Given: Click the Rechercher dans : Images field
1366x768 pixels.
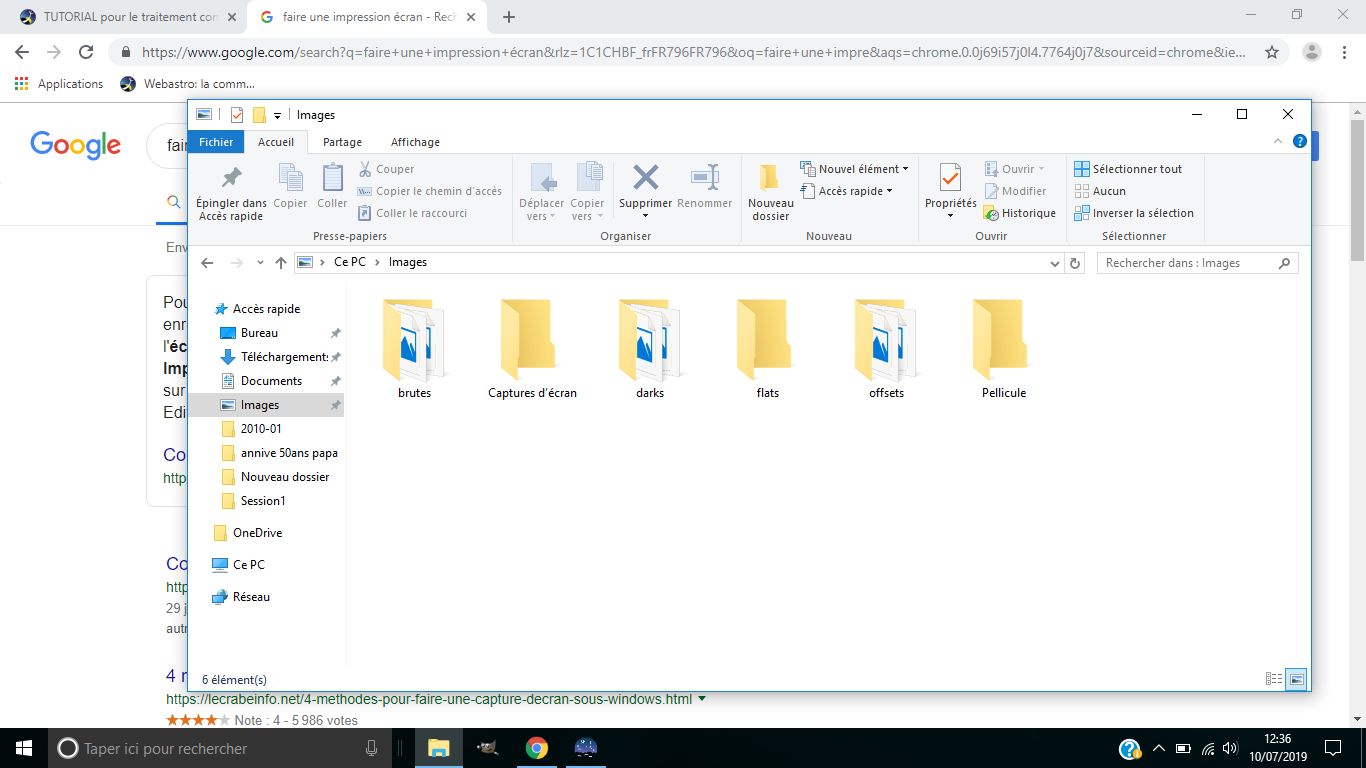Looking at the screenshot, I should pos(1197,263).
